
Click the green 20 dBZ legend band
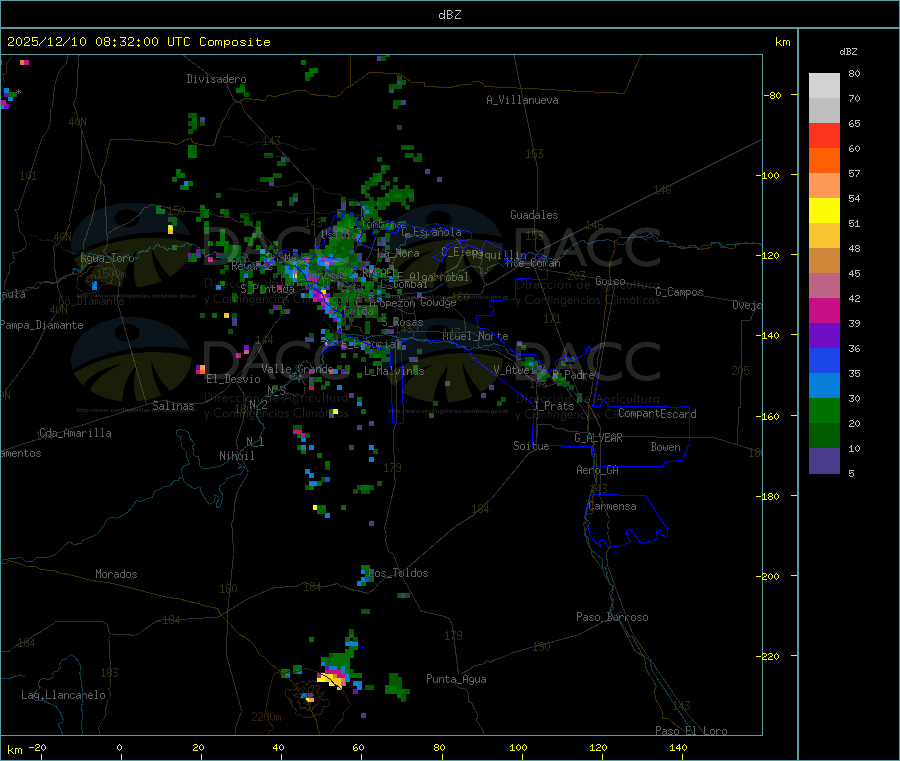click(x=824, y=410)
